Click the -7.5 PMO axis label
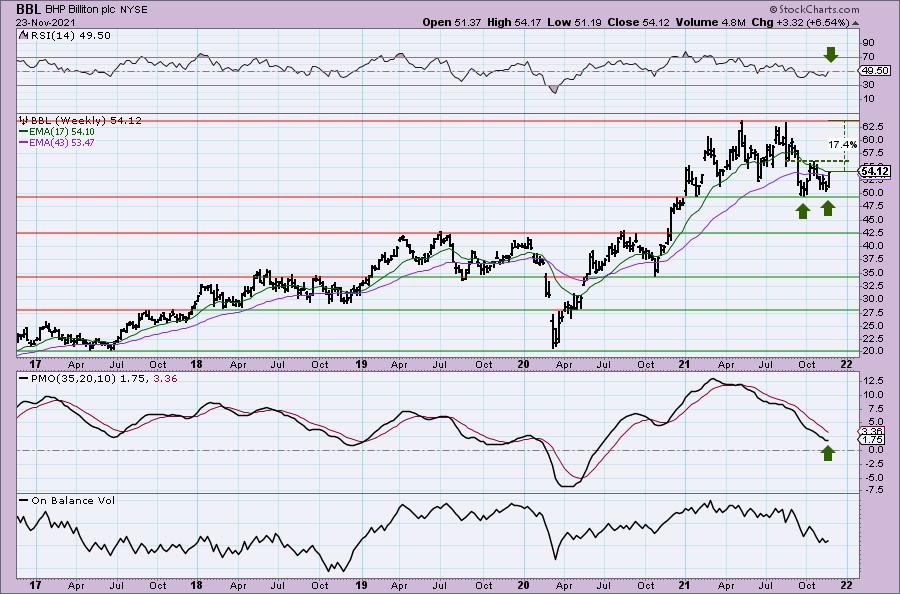Viewport: 900px width, 594px height. coord(872,490)
